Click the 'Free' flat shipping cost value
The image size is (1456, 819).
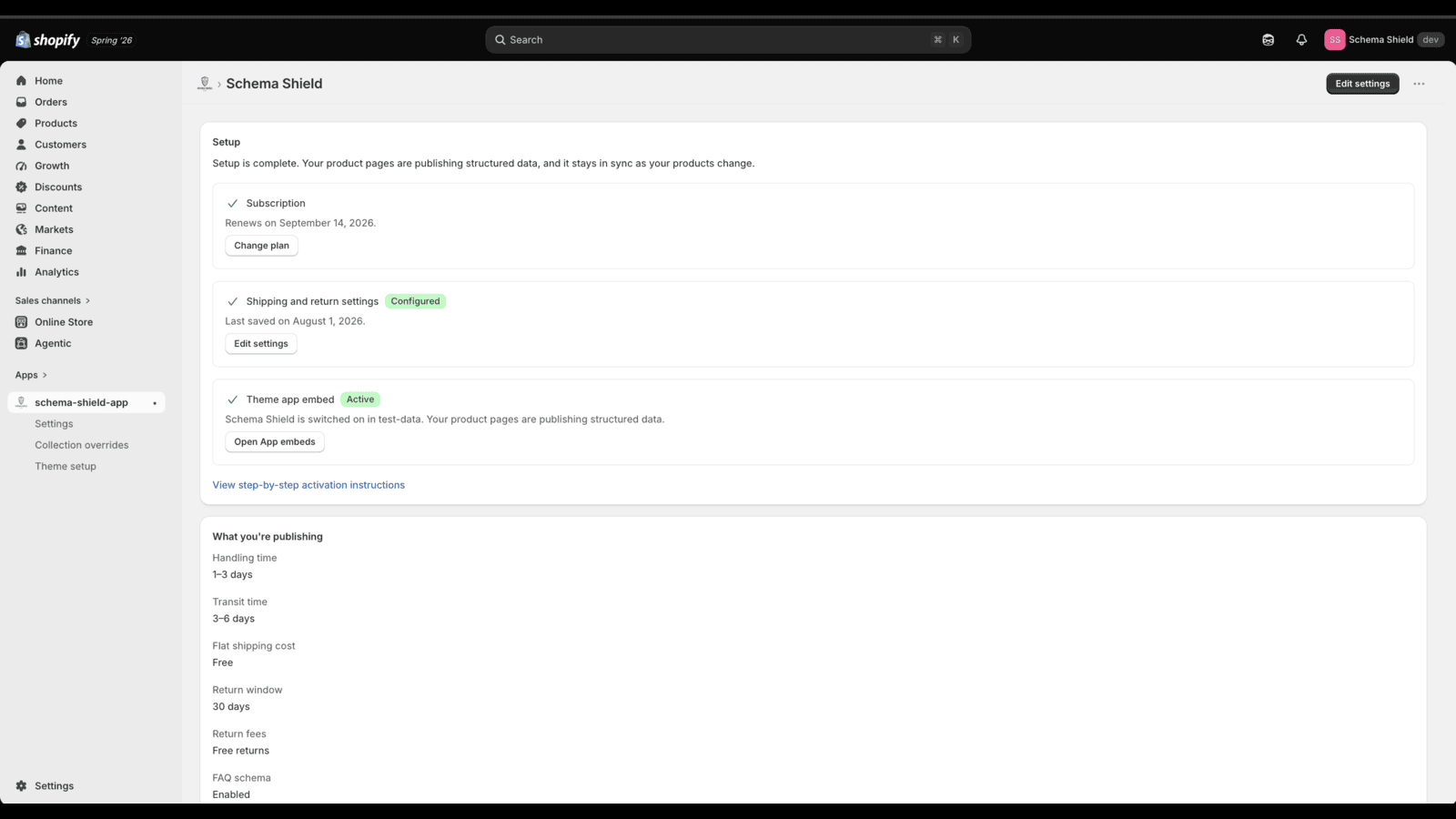point(222,662)
